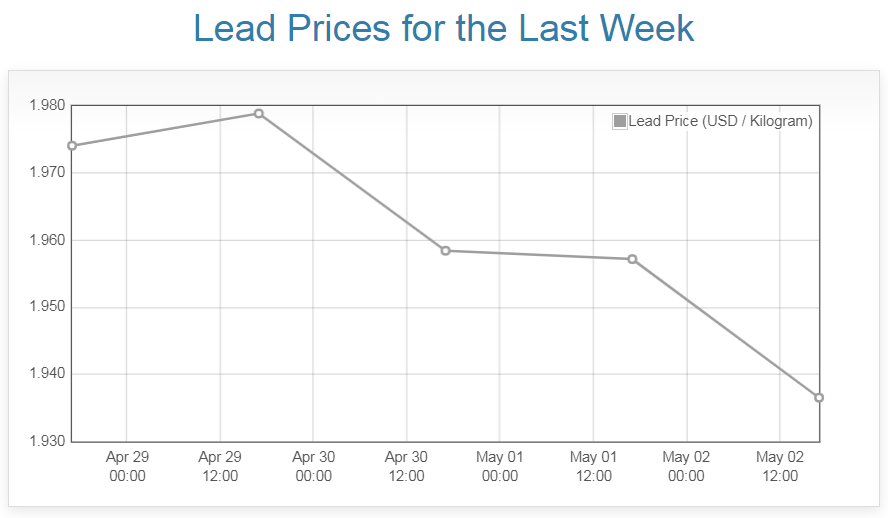Click the "May 02 00:00" x-axis label
888x518 pixels.
click(687, 466)
